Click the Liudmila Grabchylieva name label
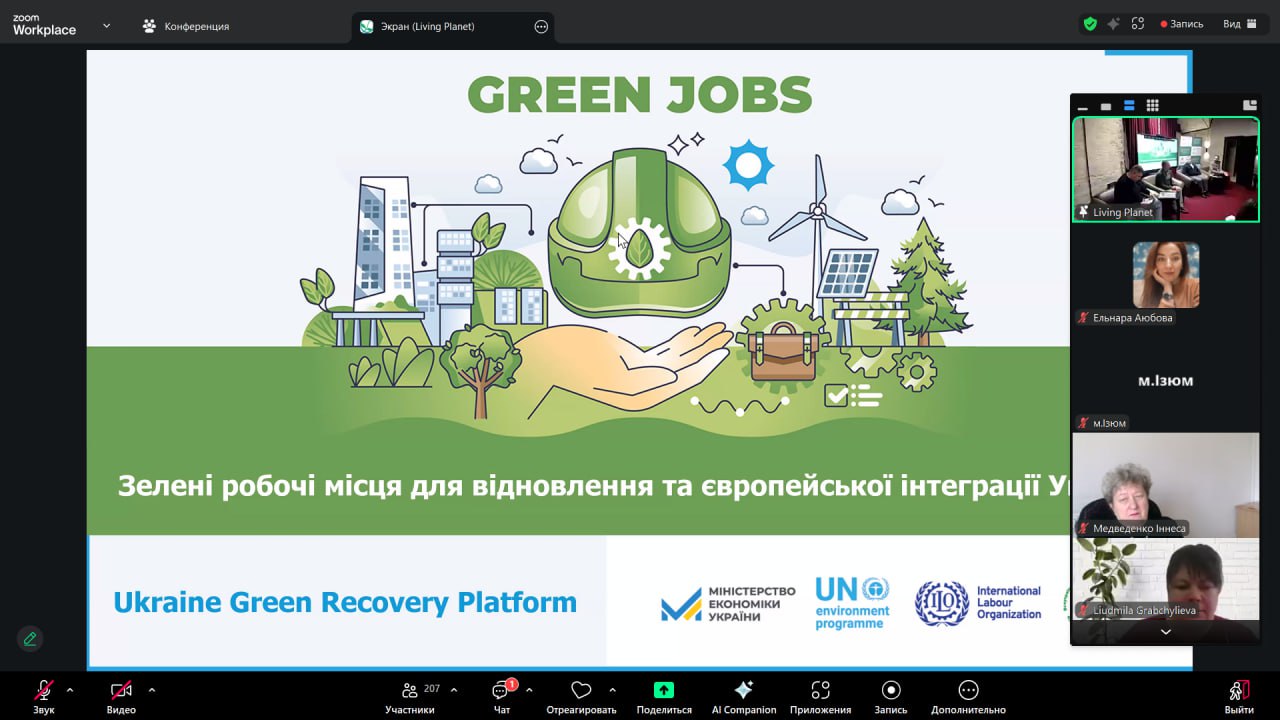This screenshot has width=1280, height=720. point(1144,610)
